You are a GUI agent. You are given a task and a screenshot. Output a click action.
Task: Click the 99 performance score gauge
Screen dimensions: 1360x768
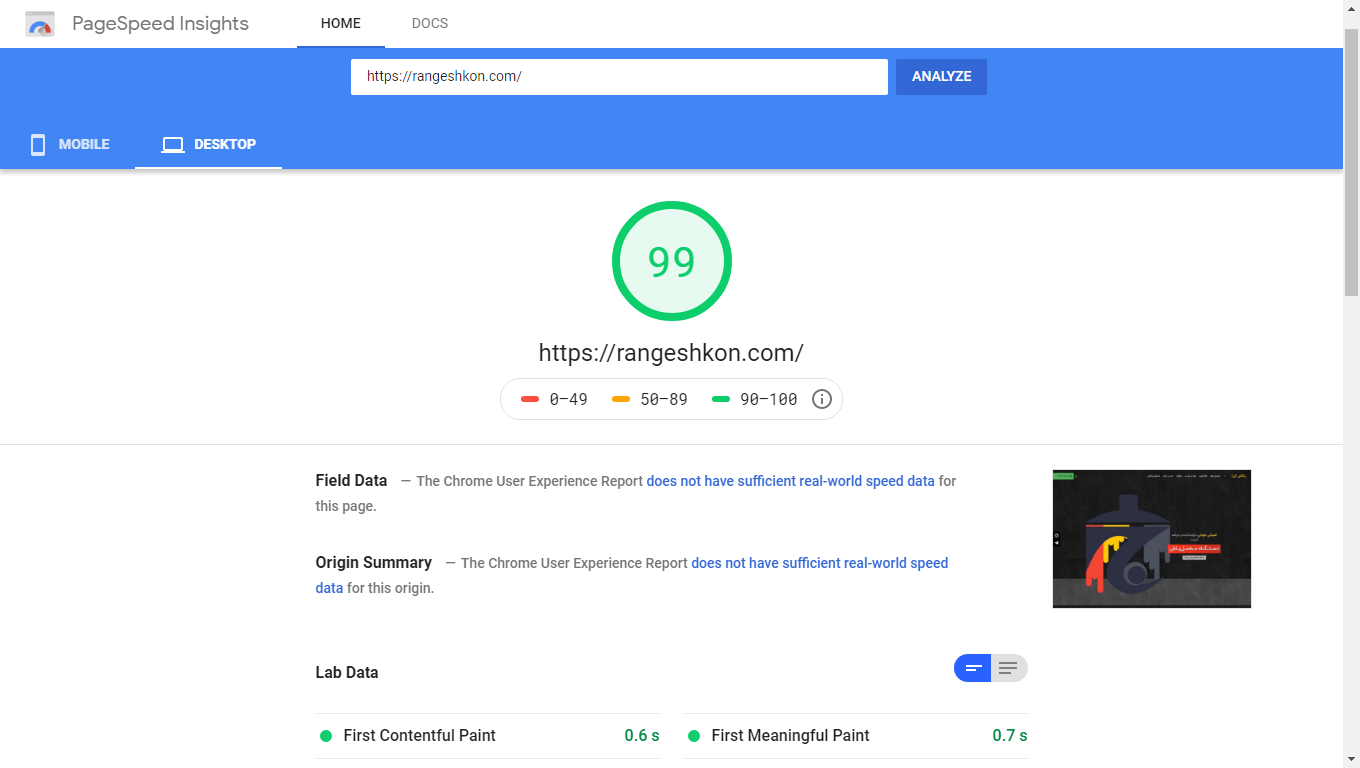[x=672, y=261]
